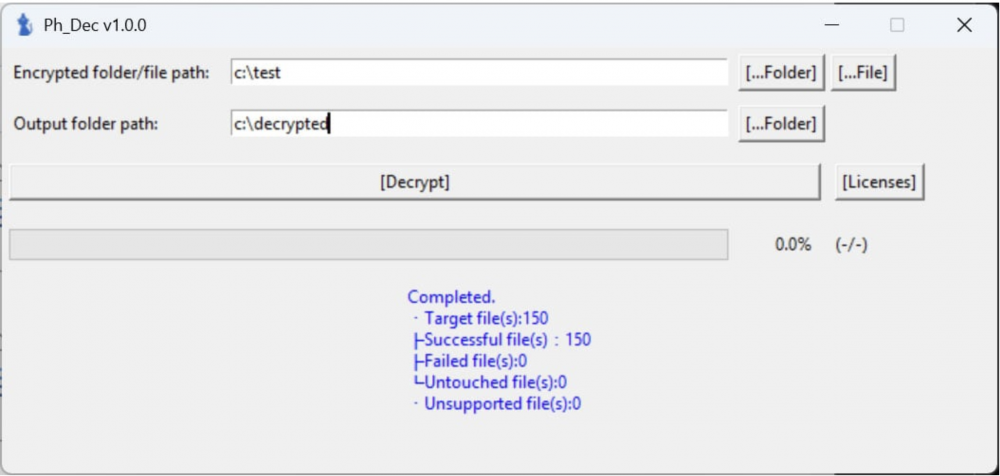Click into the output folder path field
This screenshot has width=1000, height=476.
(479, 124)
